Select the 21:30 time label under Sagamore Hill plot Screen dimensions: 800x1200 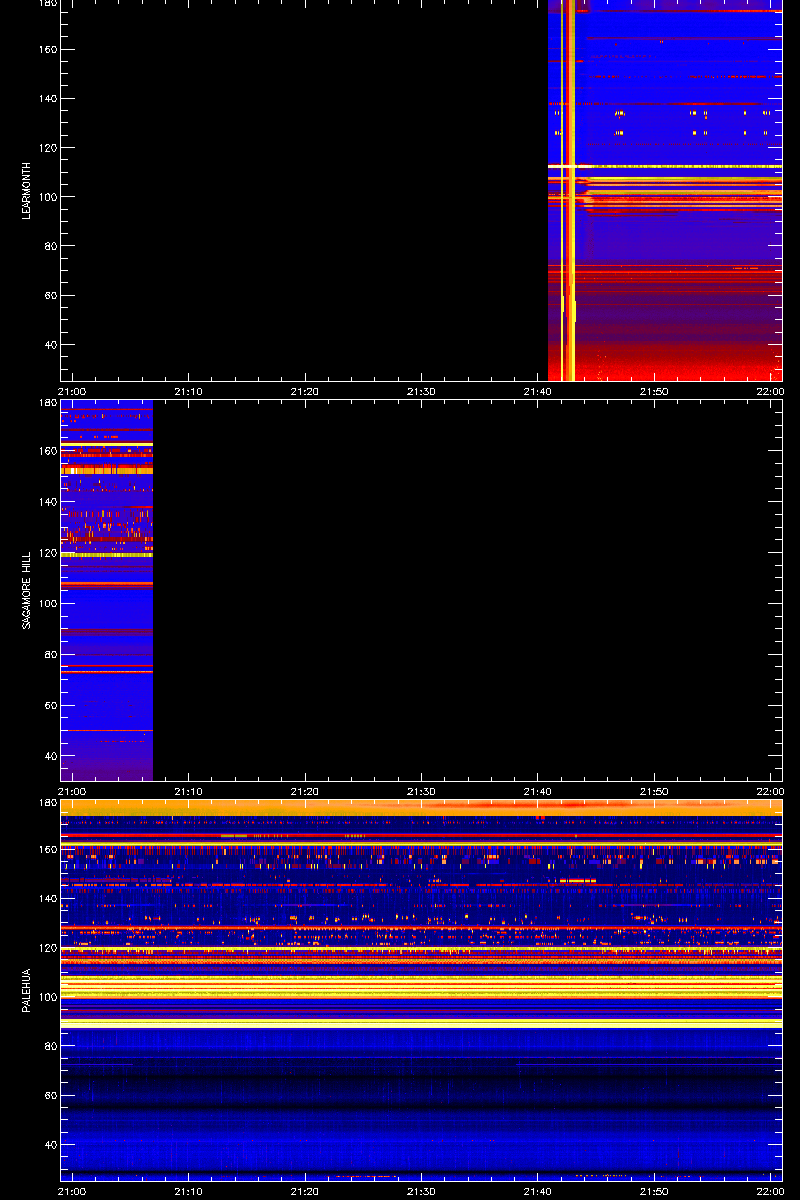pos(421,791)
